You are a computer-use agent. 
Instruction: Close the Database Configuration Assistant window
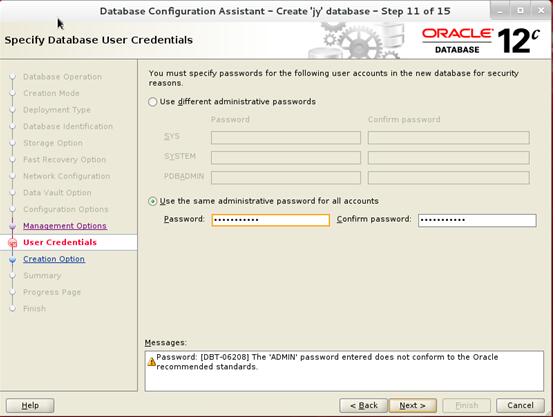point(541,11)
